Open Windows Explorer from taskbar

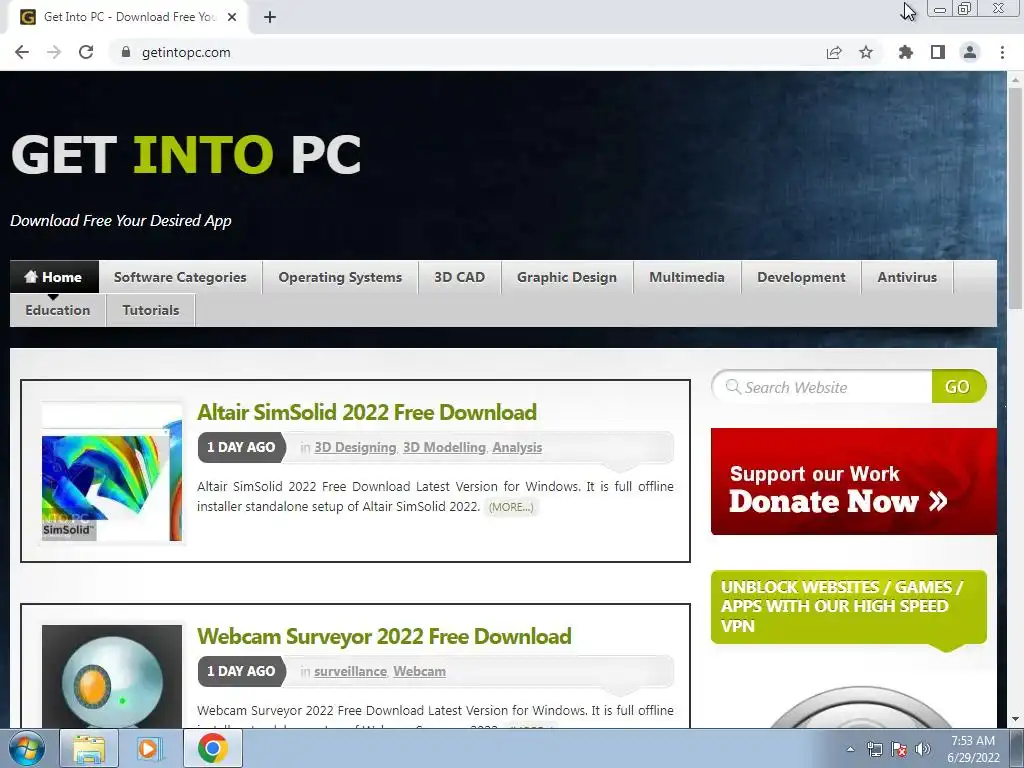(89, 749)
